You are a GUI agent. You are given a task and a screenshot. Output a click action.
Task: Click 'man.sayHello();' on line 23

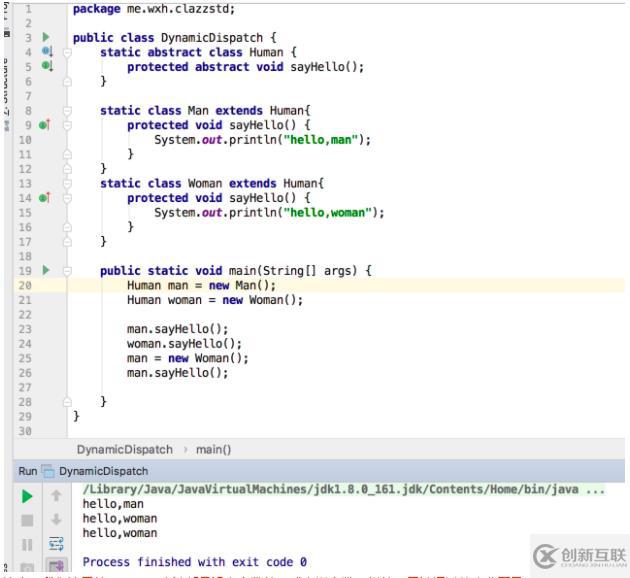tap(178, 329)
